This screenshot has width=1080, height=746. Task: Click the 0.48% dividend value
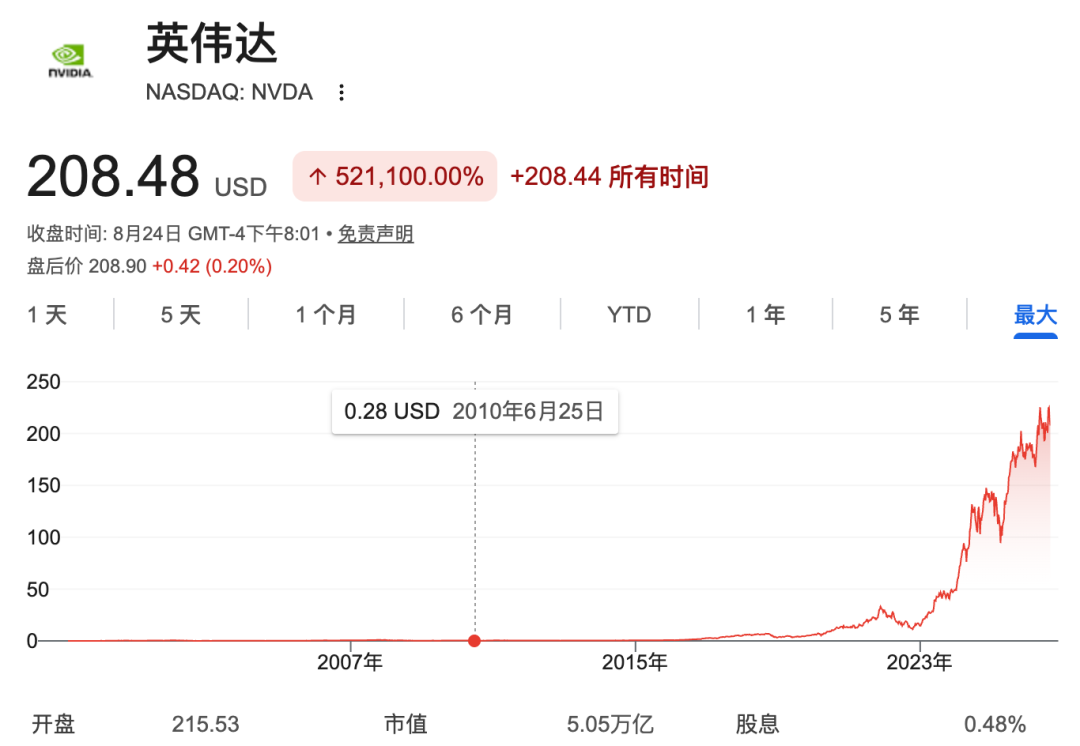(x=995, y=725)
